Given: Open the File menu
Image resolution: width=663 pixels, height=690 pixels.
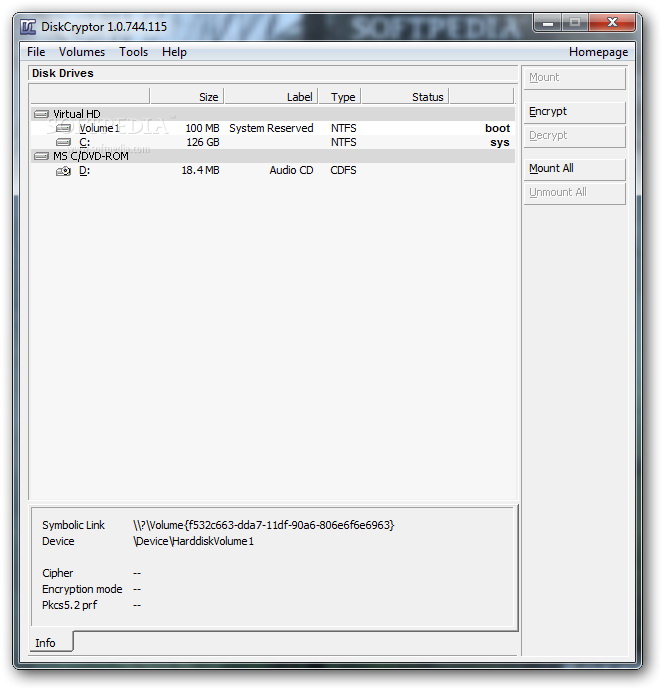Looking at the screenshot, I should point(36,52).
